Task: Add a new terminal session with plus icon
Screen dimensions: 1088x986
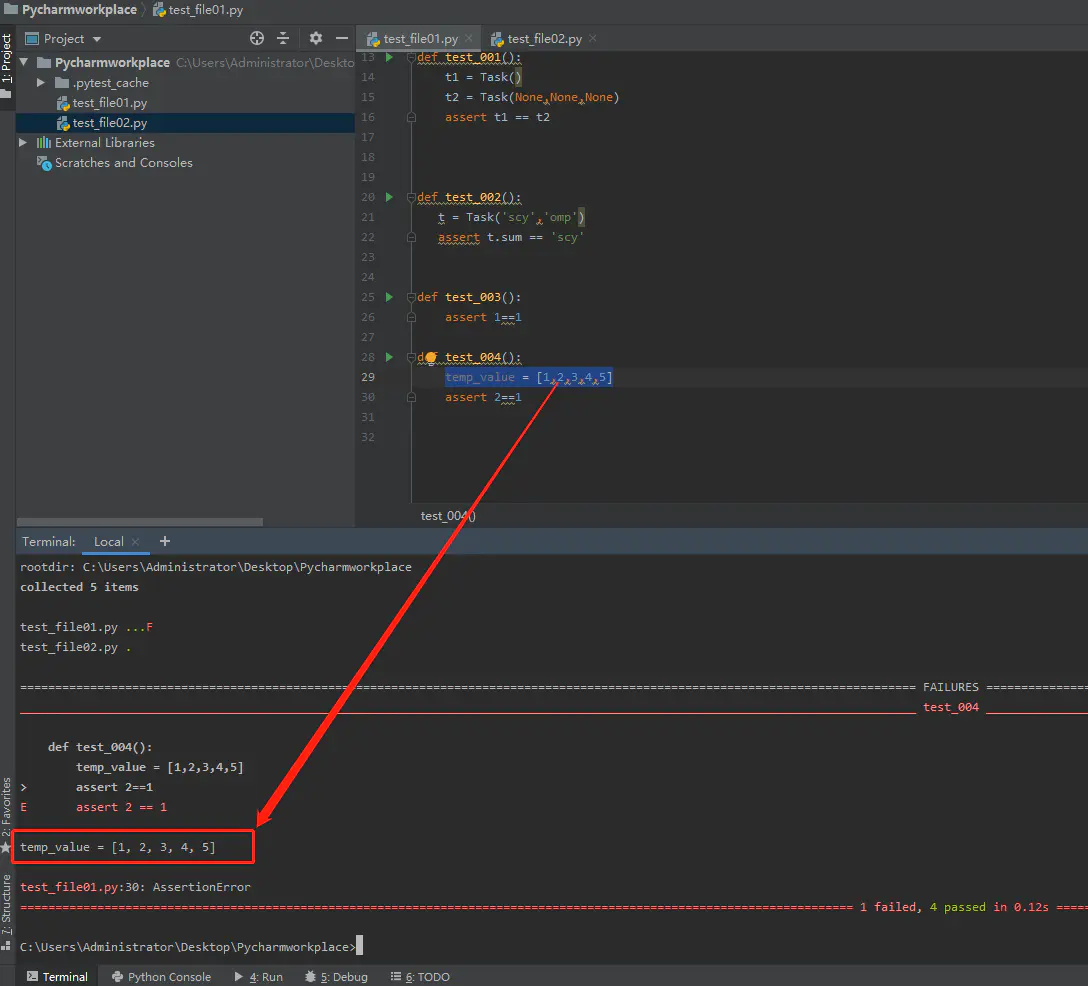Action: tap(164, 541)
